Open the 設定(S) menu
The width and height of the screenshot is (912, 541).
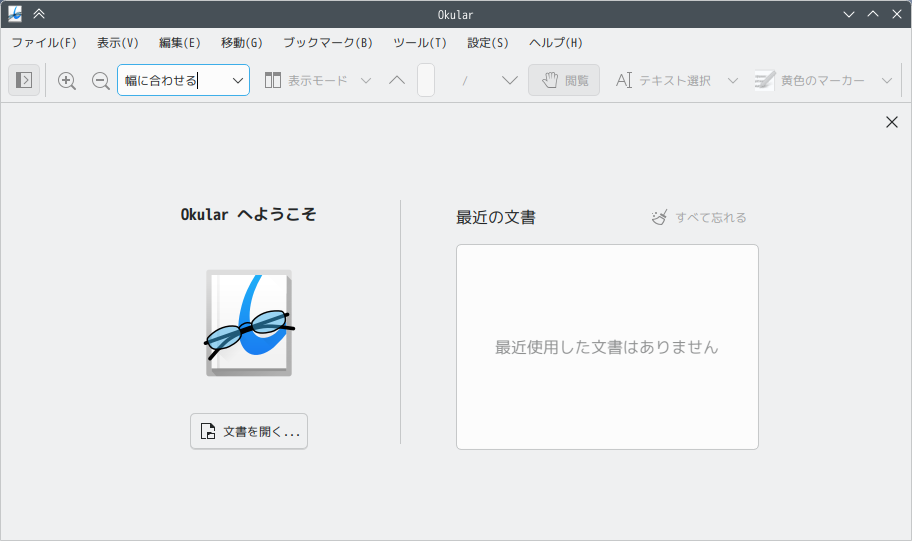(487, 43)
